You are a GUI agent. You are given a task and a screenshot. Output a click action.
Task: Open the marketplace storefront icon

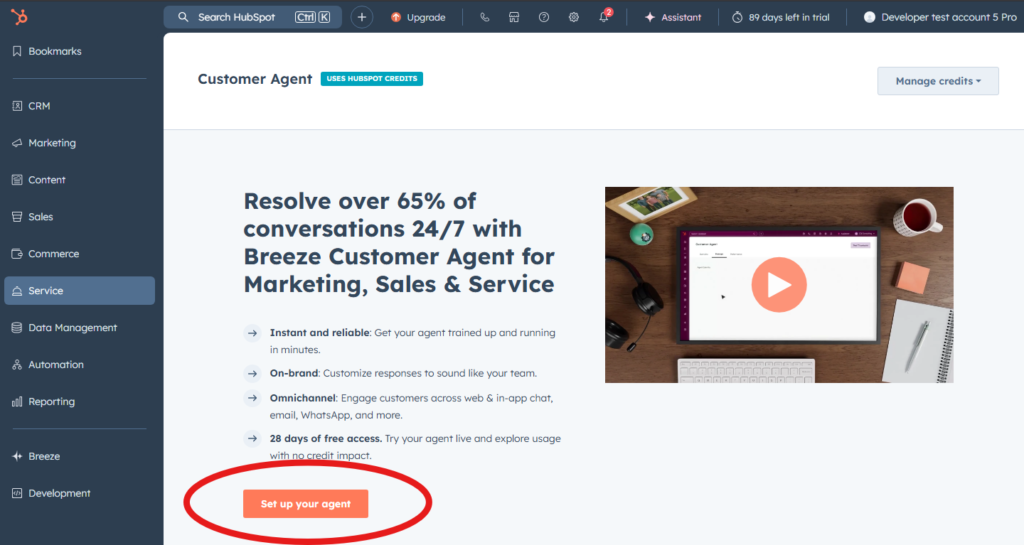tap(514, 18)
